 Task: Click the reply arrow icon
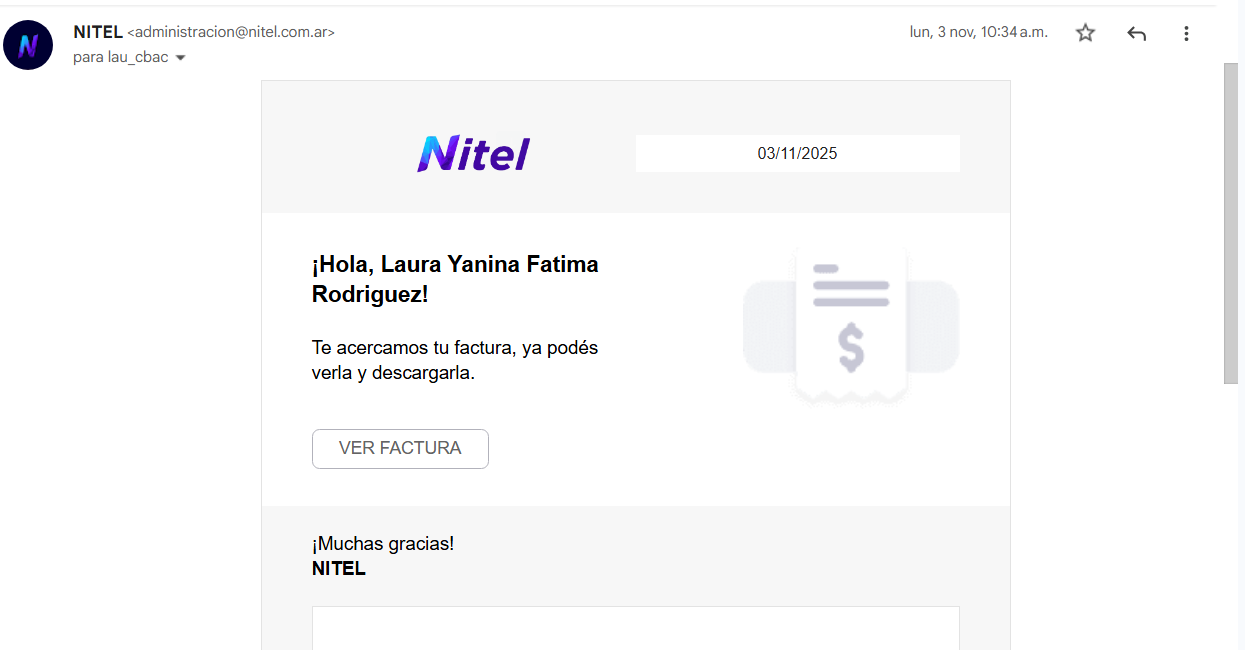coord(1136,33)
